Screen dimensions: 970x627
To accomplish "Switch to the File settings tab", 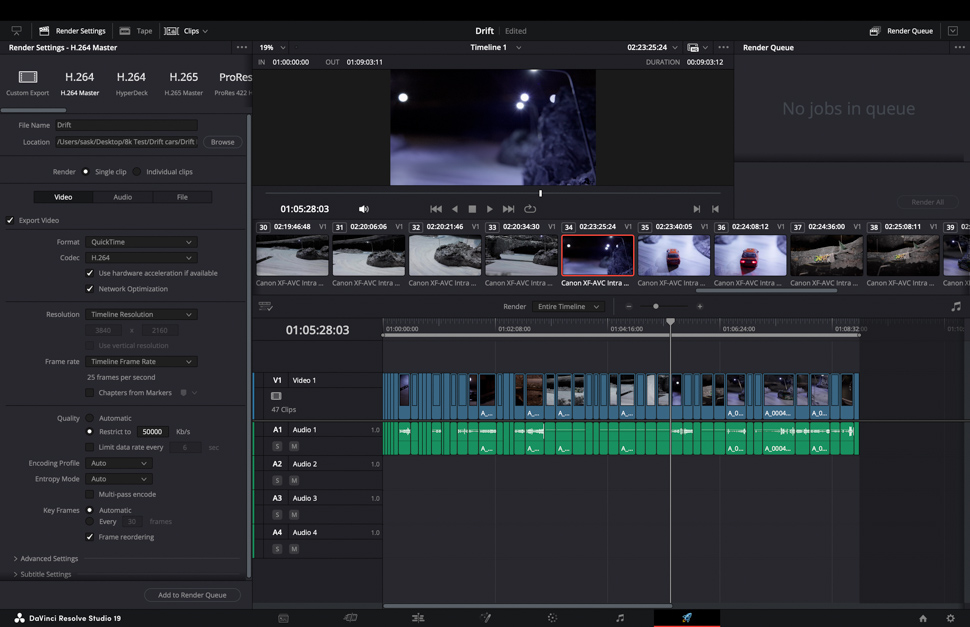I will coord(182,197).
